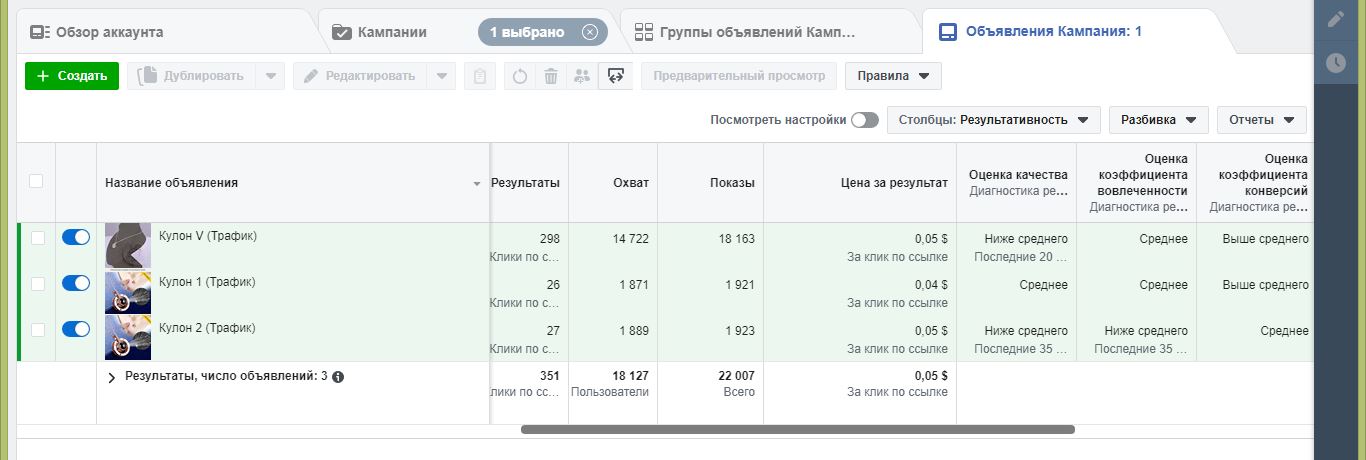Open Столбцы: Результативность columns dropdown
1366x460 pixels.
[994, 120]
